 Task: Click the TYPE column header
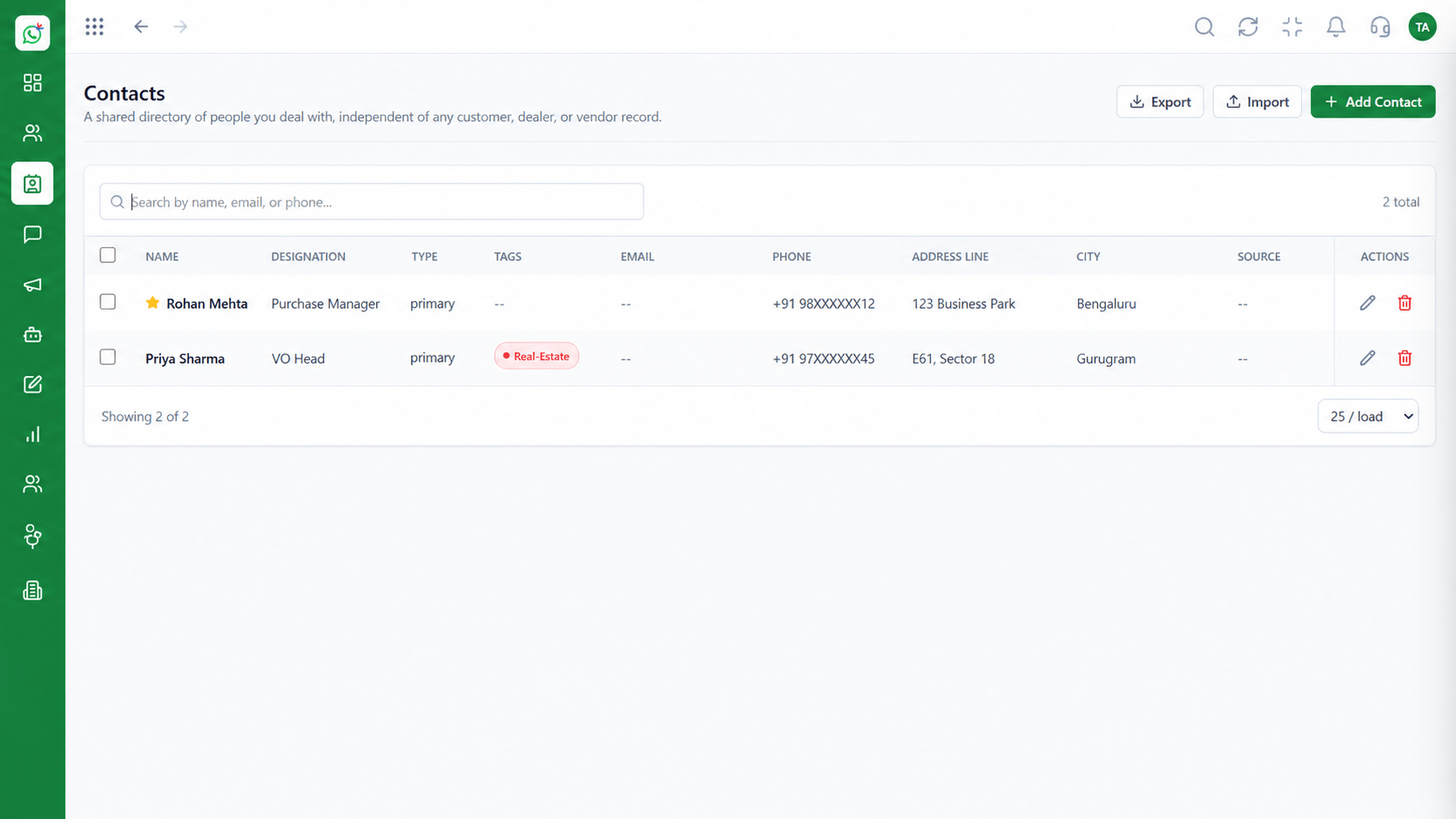click(424, 256)
